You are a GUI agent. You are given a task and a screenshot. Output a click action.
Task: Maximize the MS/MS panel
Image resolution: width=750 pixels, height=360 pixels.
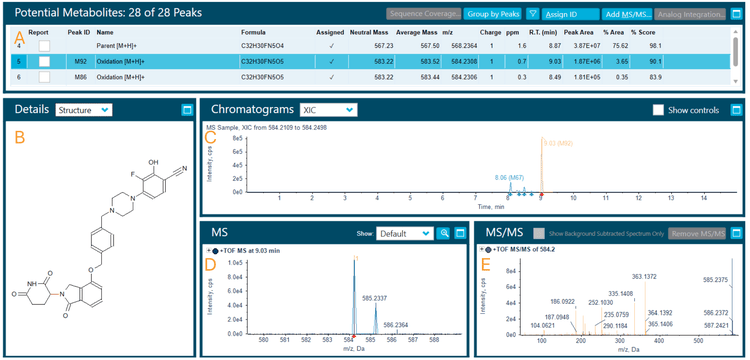pos(737,233)
